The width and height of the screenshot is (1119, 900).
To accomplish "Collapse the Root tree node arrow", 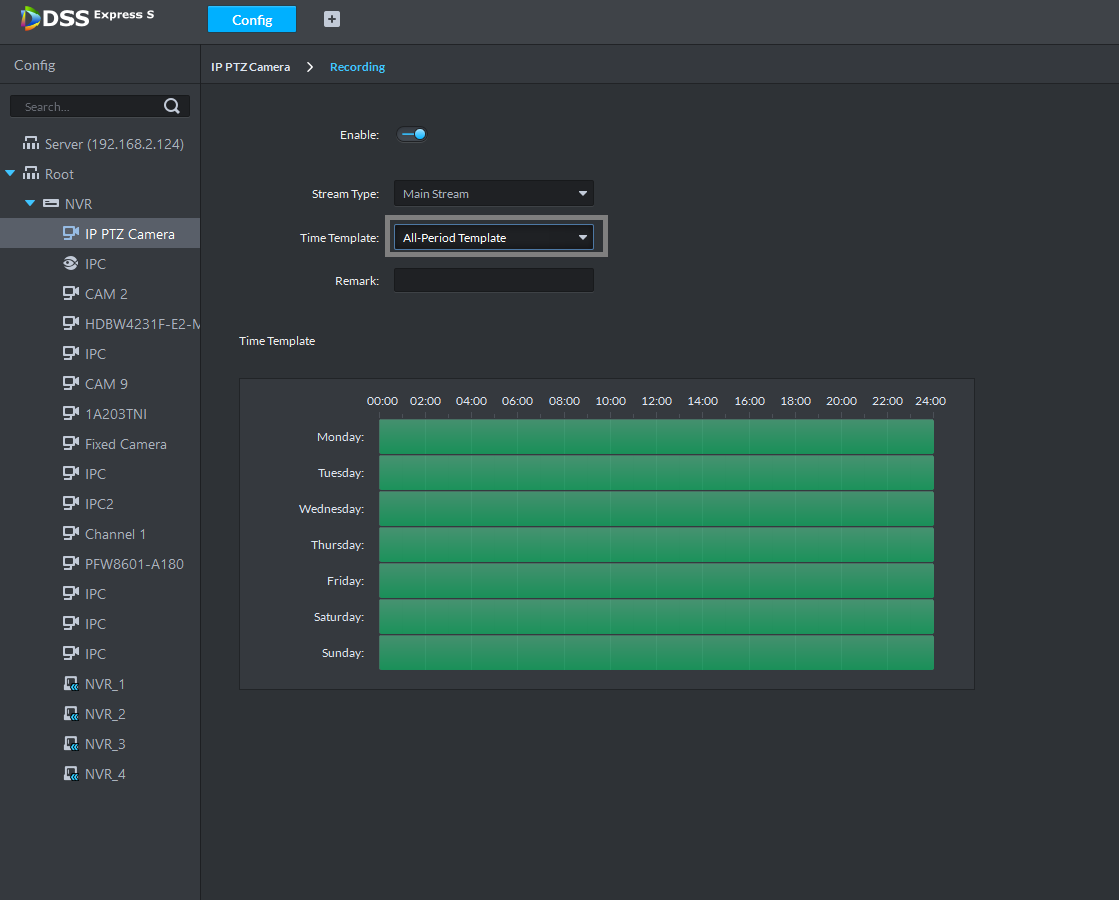I will pyautogui.click(x=10, y=174).
